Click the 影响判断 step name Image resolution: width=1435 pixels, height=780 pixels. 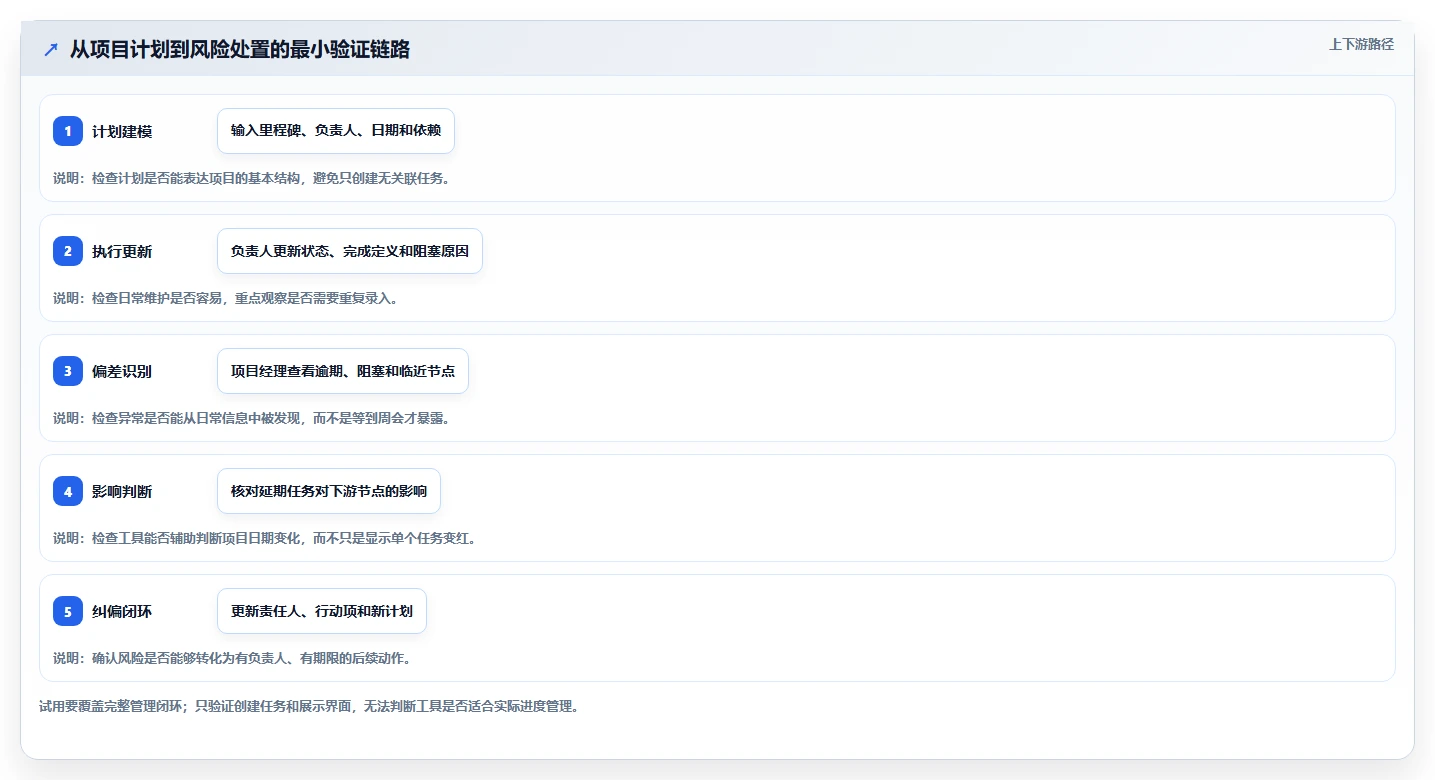click(122, 491)
